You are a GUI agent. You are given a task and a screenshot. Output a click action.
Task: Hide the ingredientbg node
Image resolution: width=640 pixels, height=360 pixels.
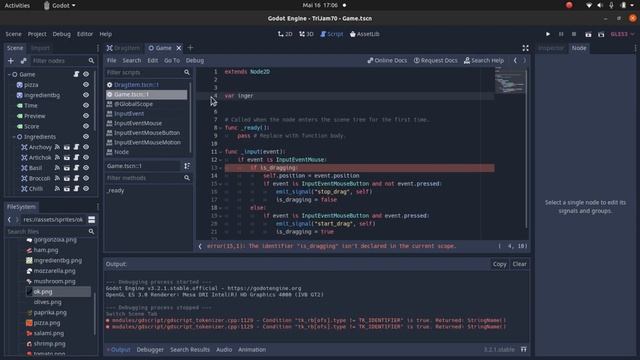pyautogui.click(x=86, y=95)
